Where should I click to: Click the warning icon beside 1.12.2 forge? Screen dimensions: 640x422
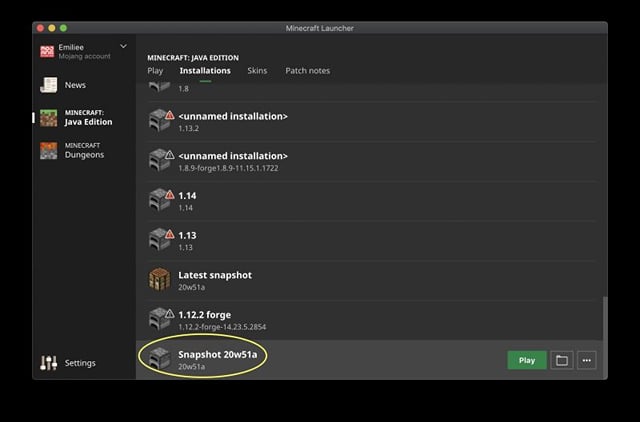click(170, 314)
